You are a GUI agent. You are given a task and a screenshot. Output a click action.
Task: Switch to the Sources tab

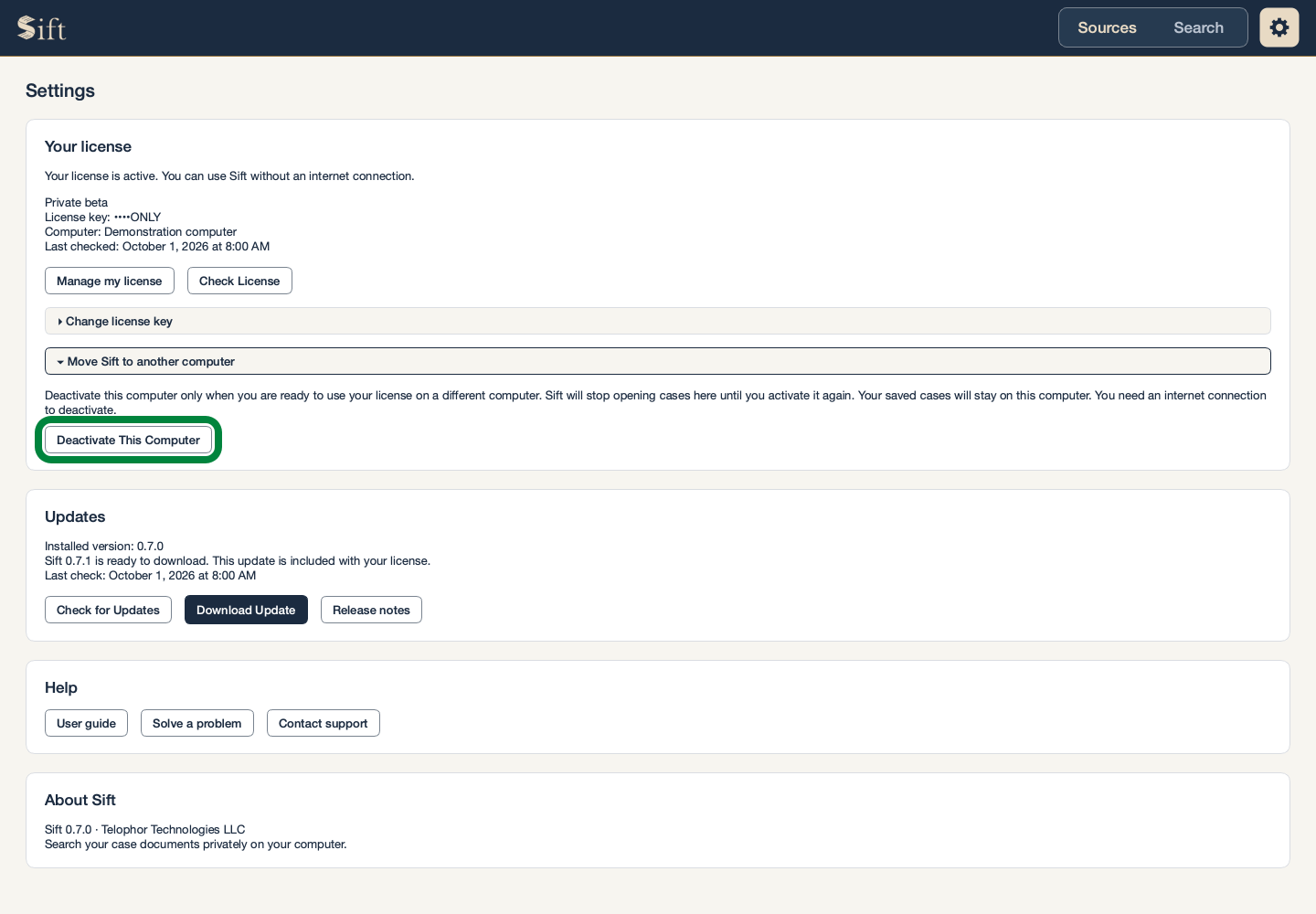coord(1107,27)
